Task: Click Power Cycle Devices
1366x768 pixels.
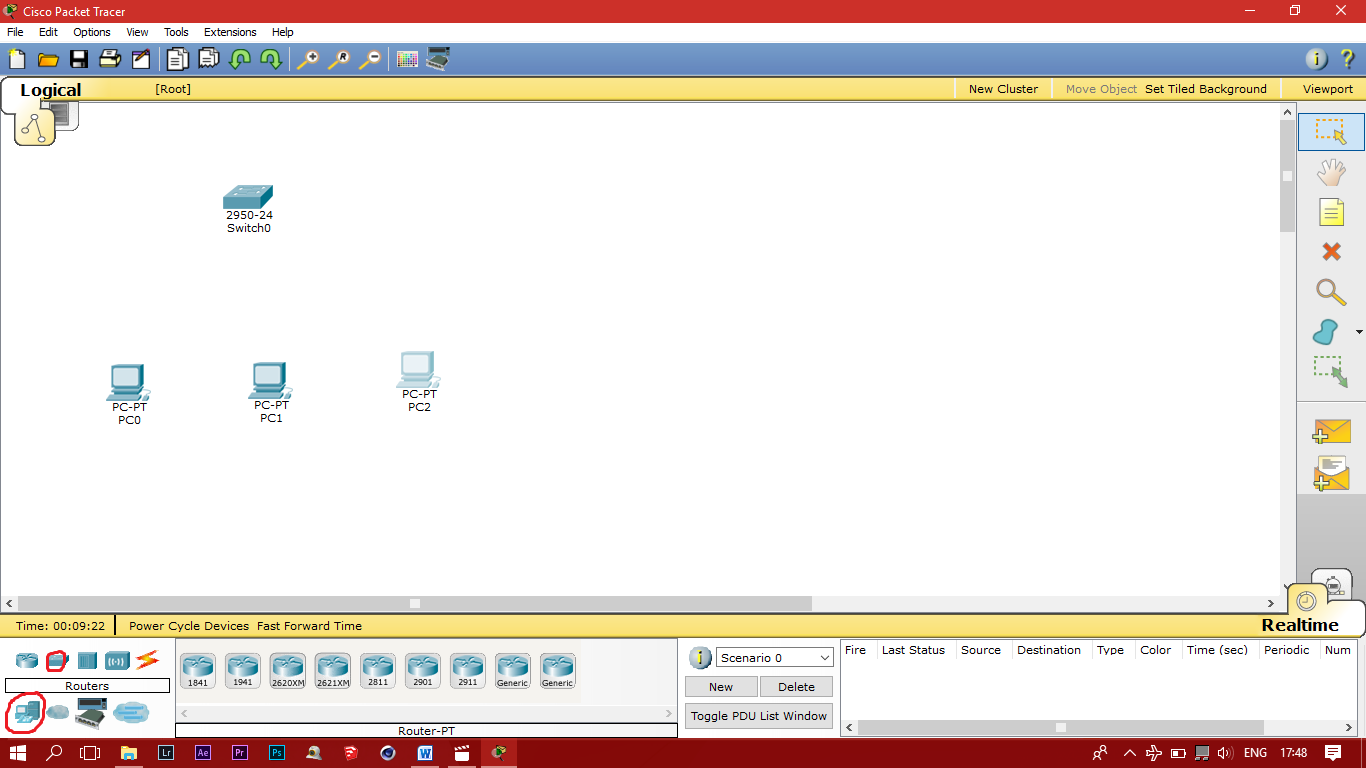Action: pos(189,626)
